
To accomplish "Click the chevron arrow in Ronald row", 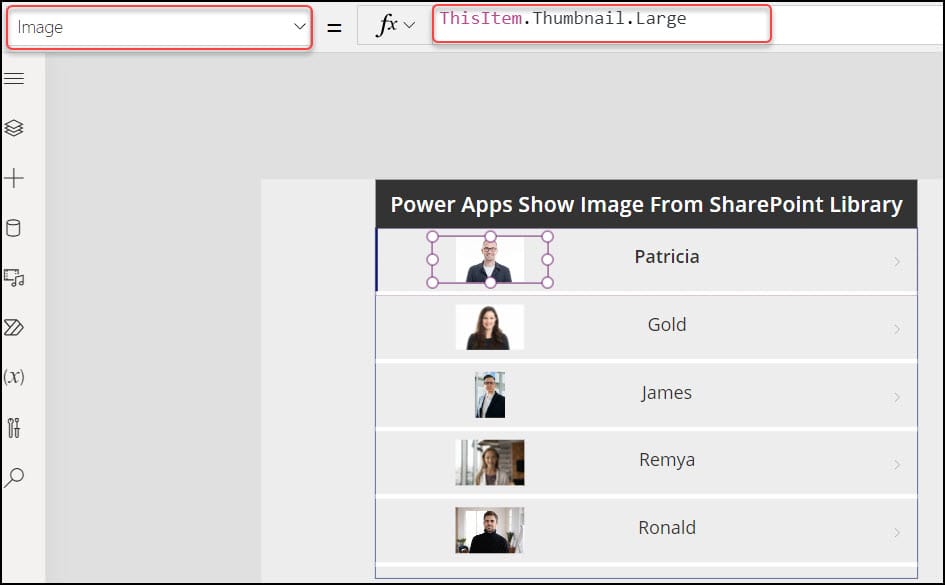I will point(897,533).
